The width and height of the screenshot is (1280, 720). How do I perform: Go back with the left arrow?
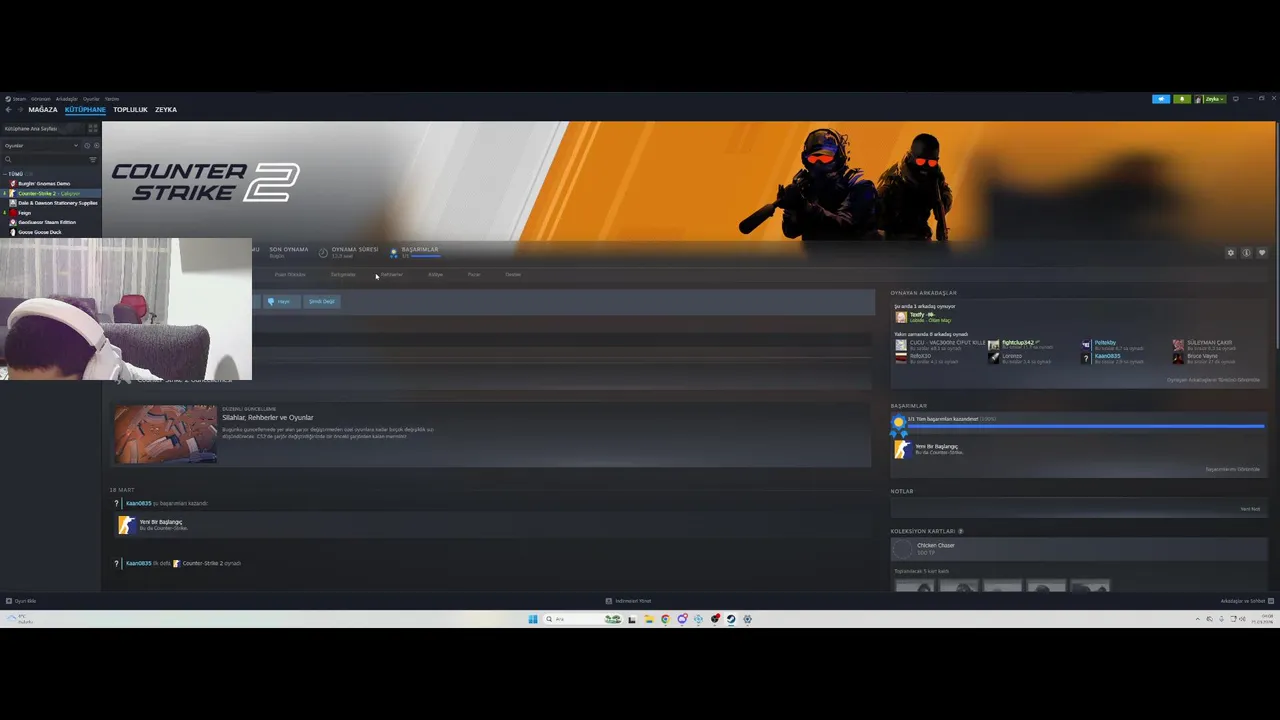[x=8, y=109]
